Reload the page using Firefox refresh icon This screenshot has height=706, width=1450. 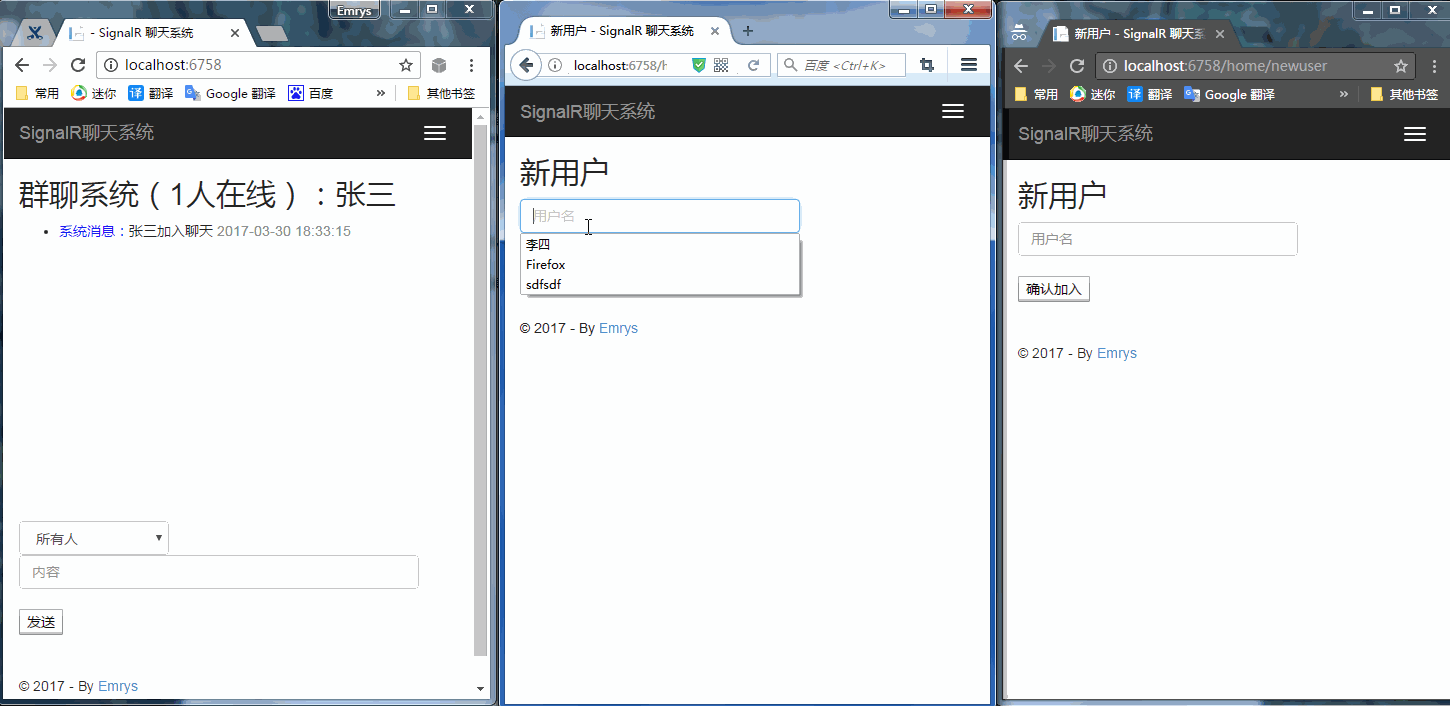coord(752,63)
